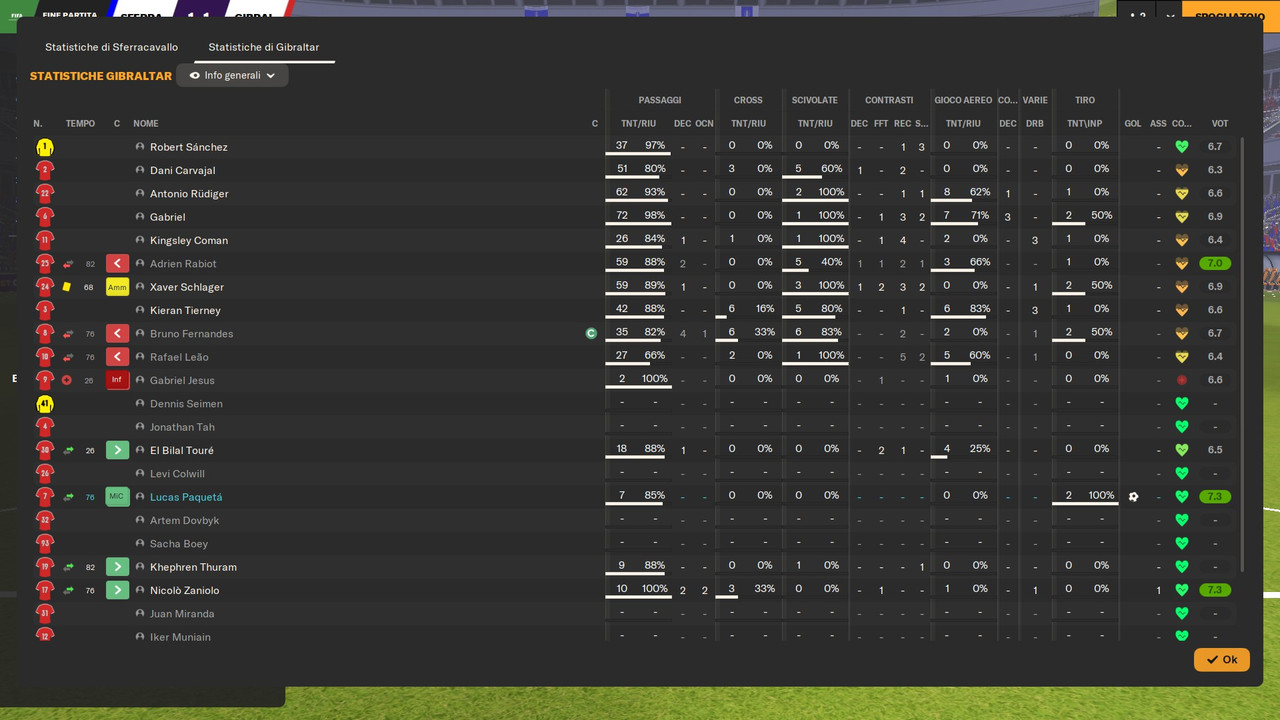Sort by the TEMPO column header
Viewport: 1280px width, 720px height.
80,124
